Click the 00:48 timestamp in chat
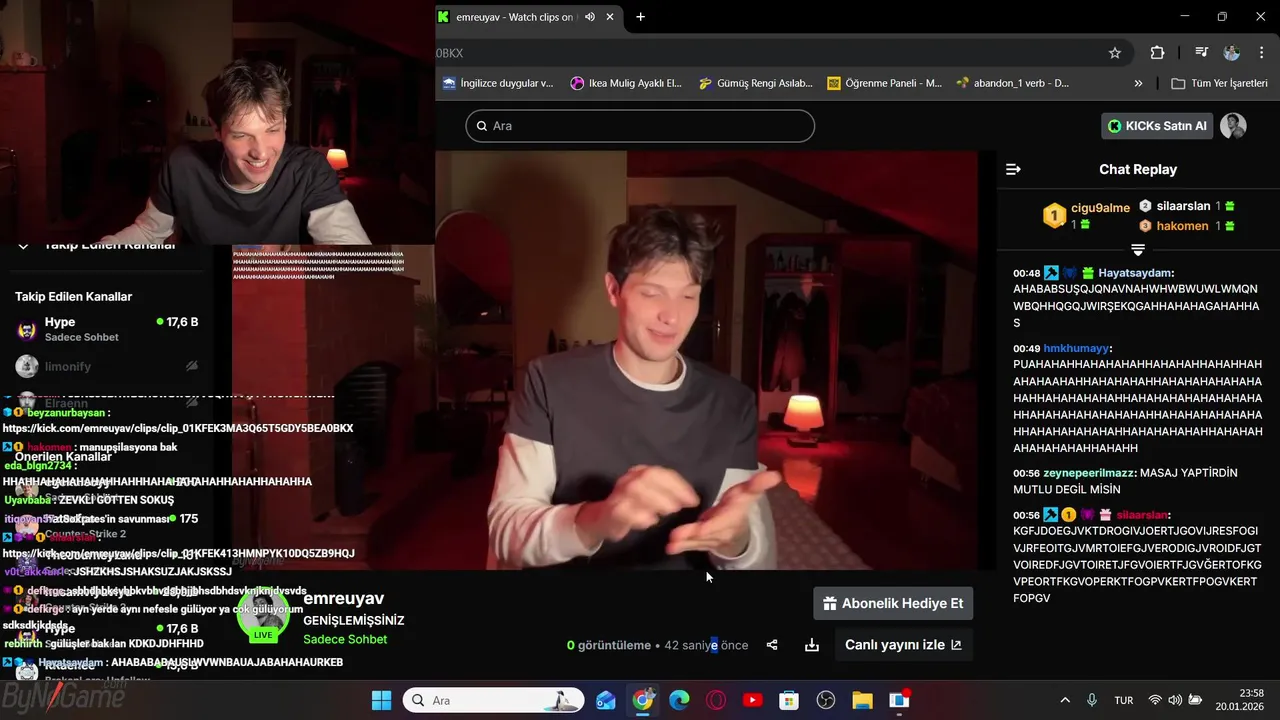 (x=1026, y=273)
